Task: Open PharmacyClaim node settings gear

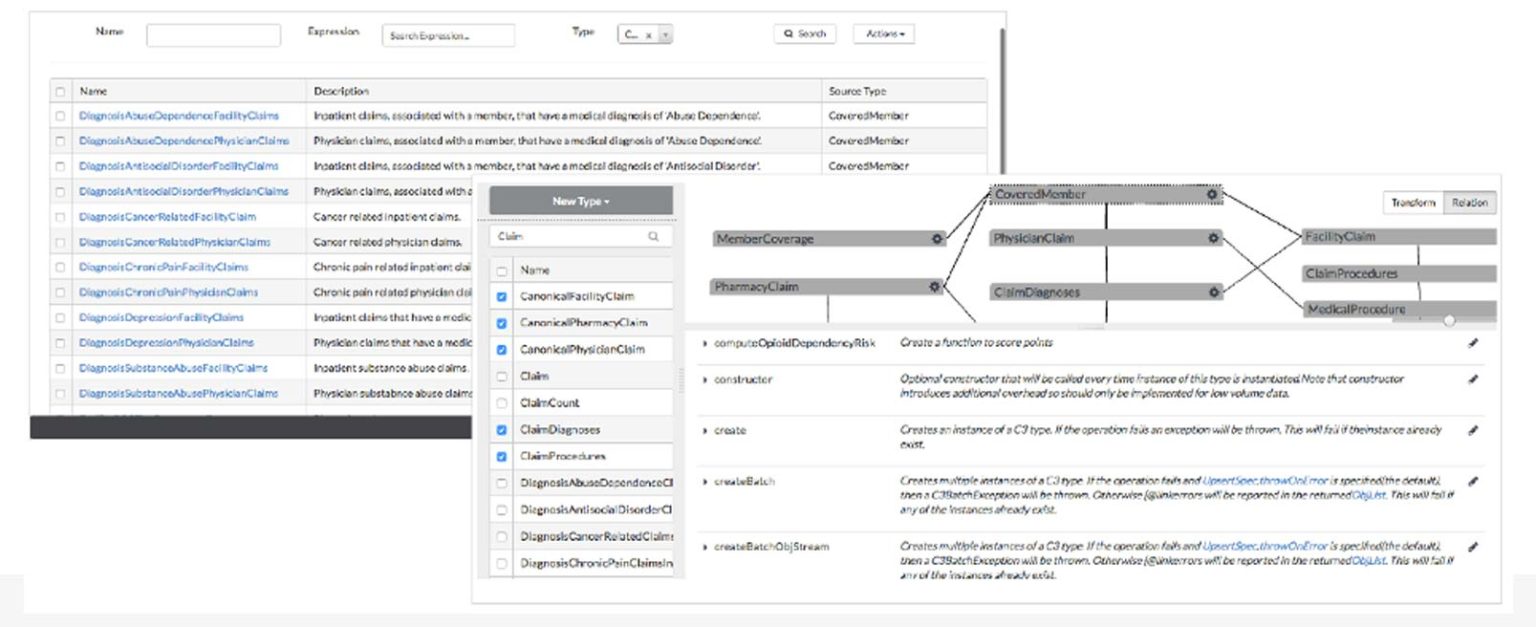Action: pos(934,286)
